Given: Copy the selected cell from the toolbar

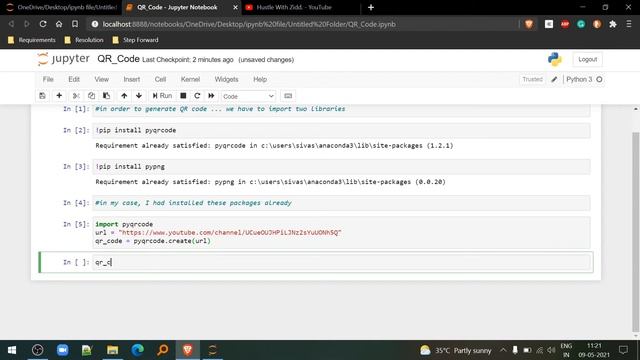Looking at the screenshot, I should tap(91, 96).
